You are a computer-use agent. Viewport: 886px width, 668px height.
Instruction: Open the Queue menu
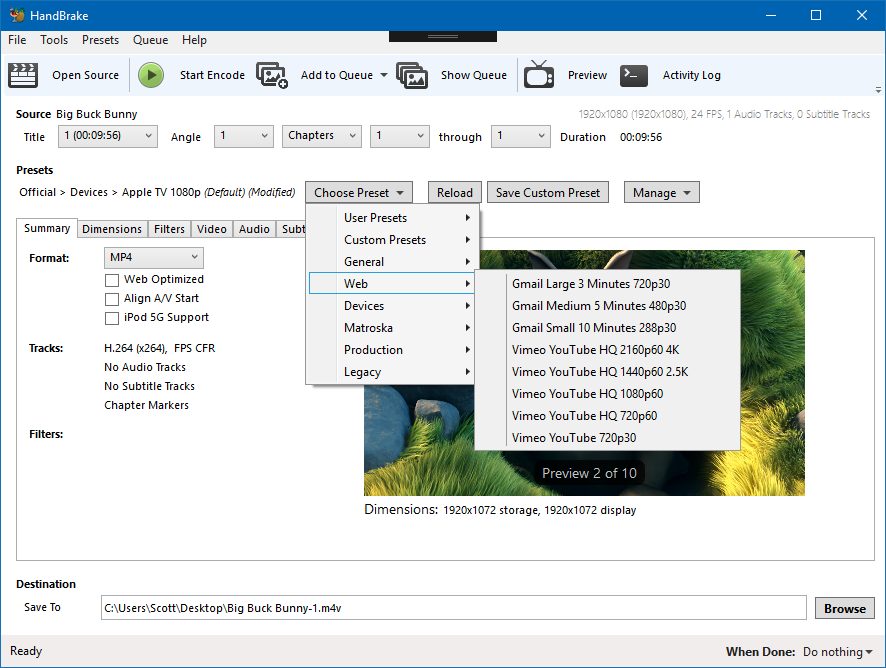tap(150, 40)
